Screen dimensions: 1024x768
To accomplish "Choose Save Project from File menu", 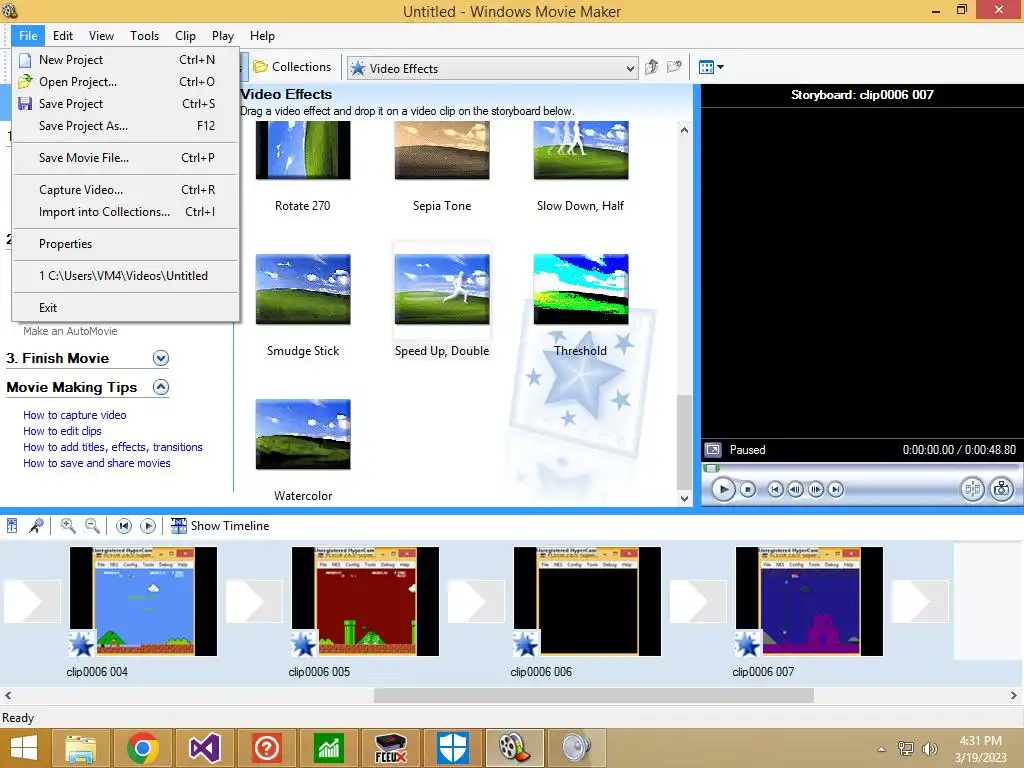I will (125, 104).
